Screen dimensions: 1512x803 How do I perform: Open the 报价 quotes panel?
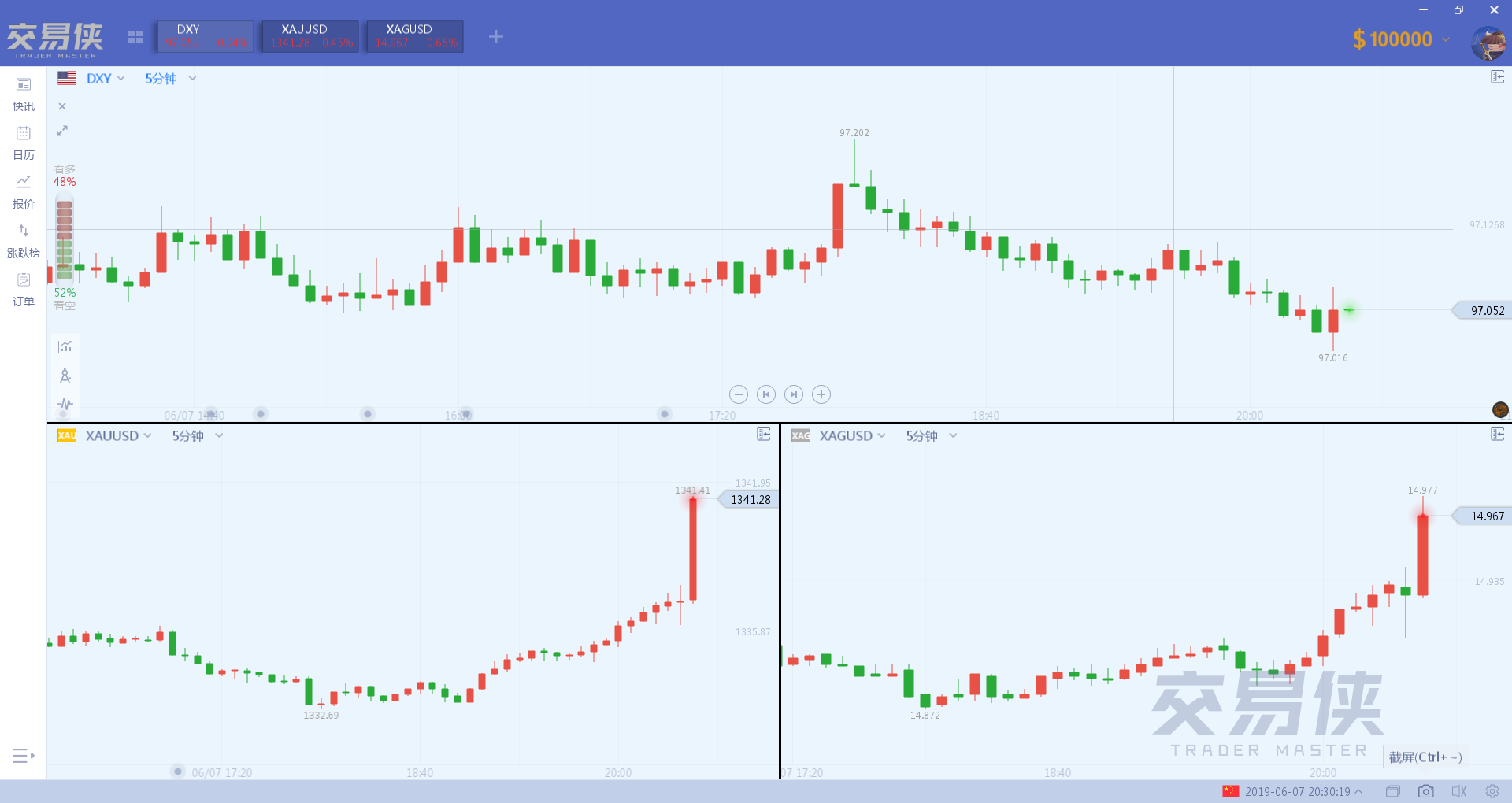(x=24, y=192)
